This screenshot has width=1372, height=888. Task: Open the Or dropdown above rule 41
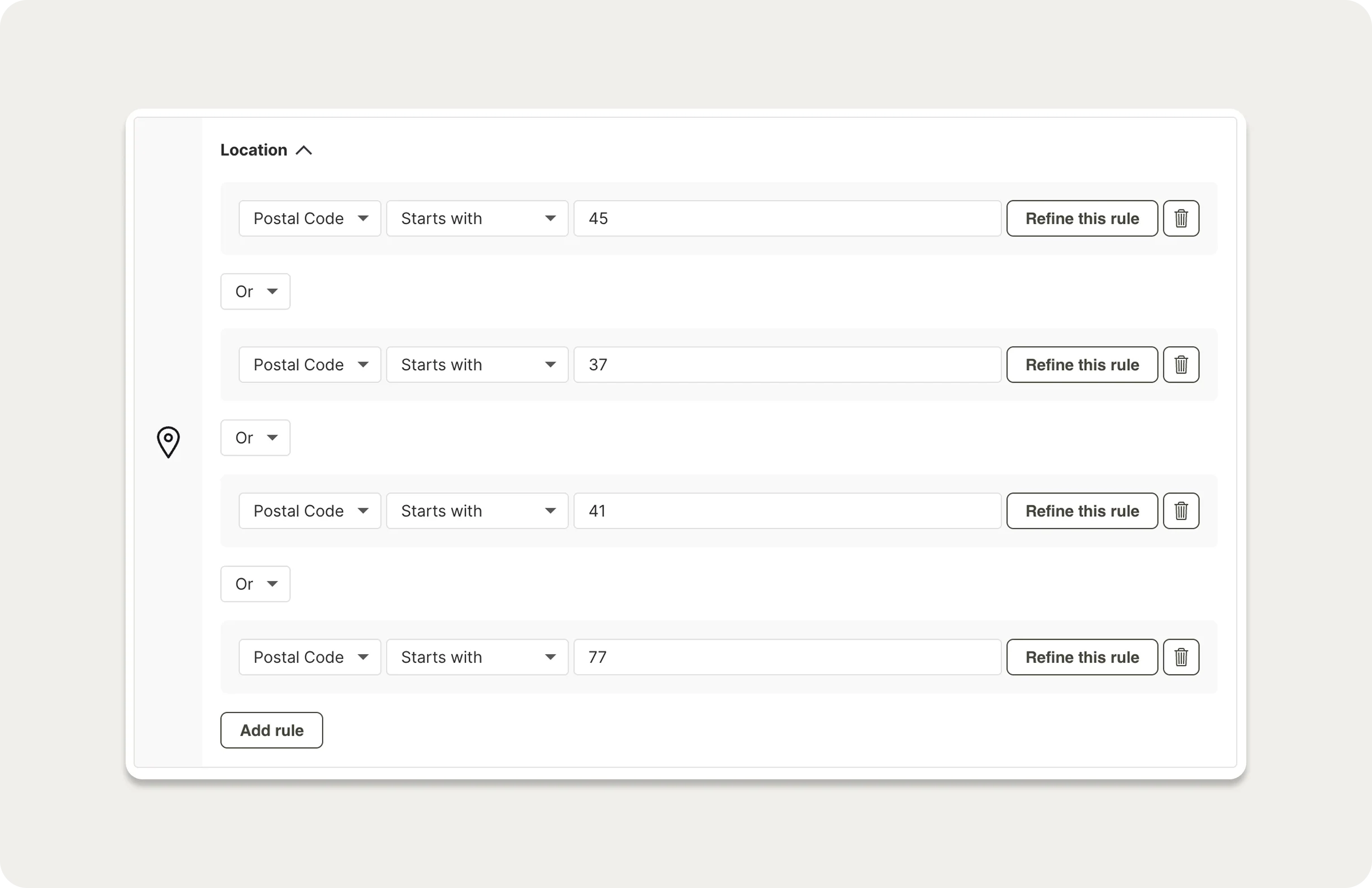coord(255,438)
